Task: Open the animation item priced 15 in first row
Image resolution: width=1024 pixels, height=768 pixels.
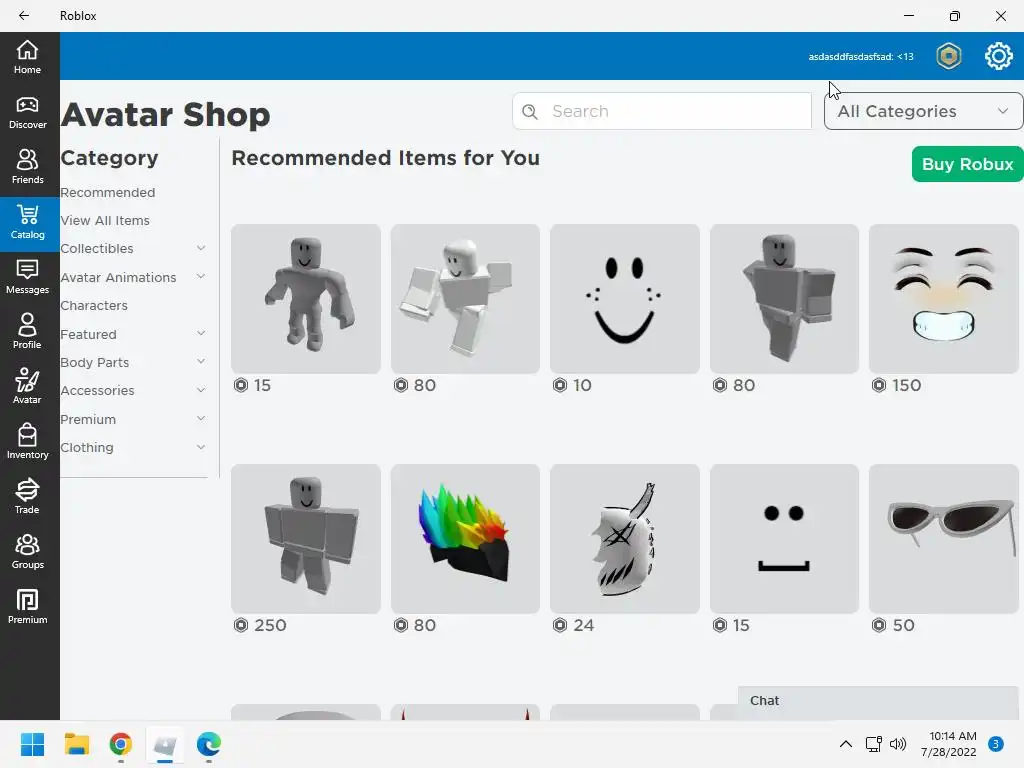Action: click(306, 299)
